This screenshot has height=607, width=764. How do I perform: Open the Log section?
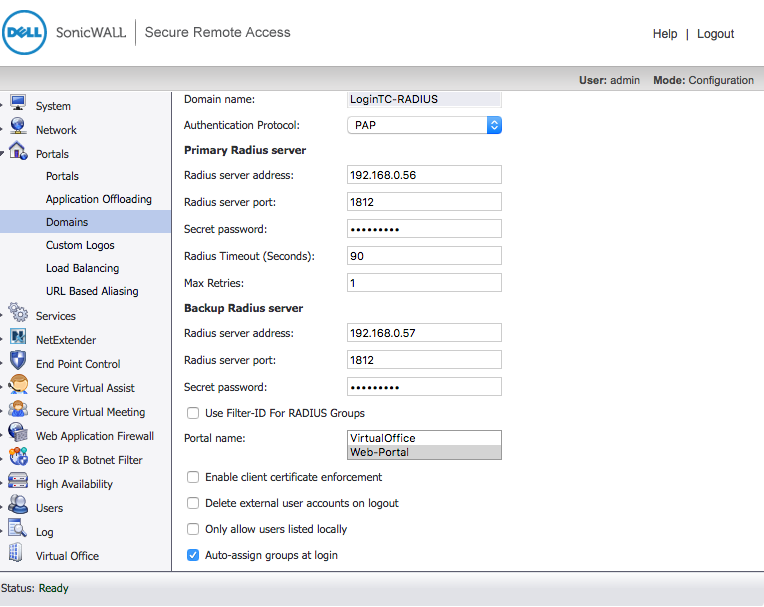pos(44,532)
